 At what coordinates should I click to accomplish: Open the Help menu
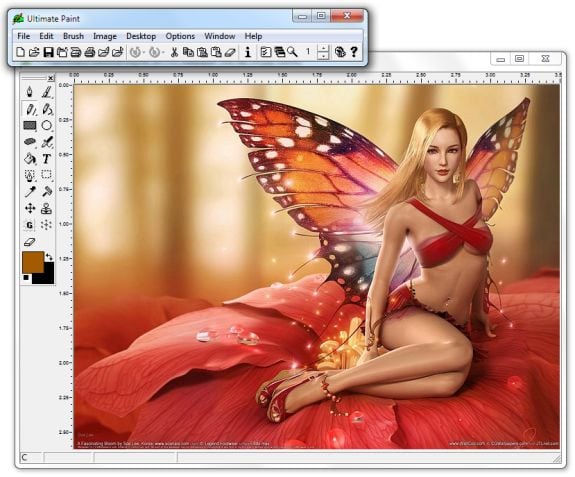click(253, 36)
